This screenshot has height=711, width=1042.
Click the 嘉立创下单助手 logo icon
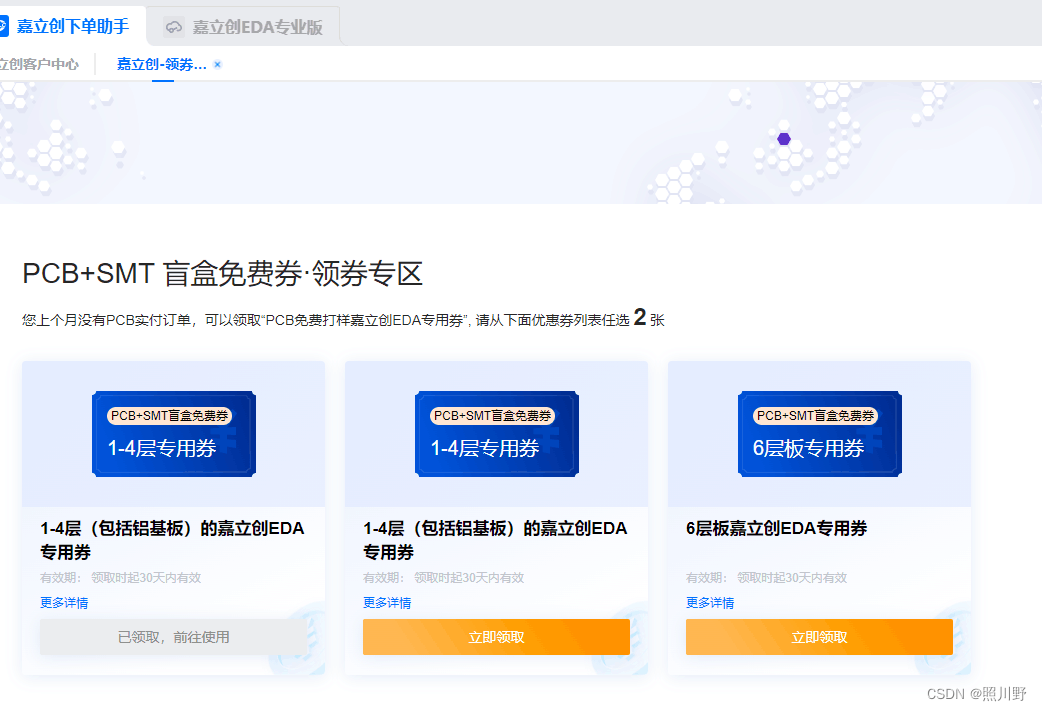(x=3, y=27)
